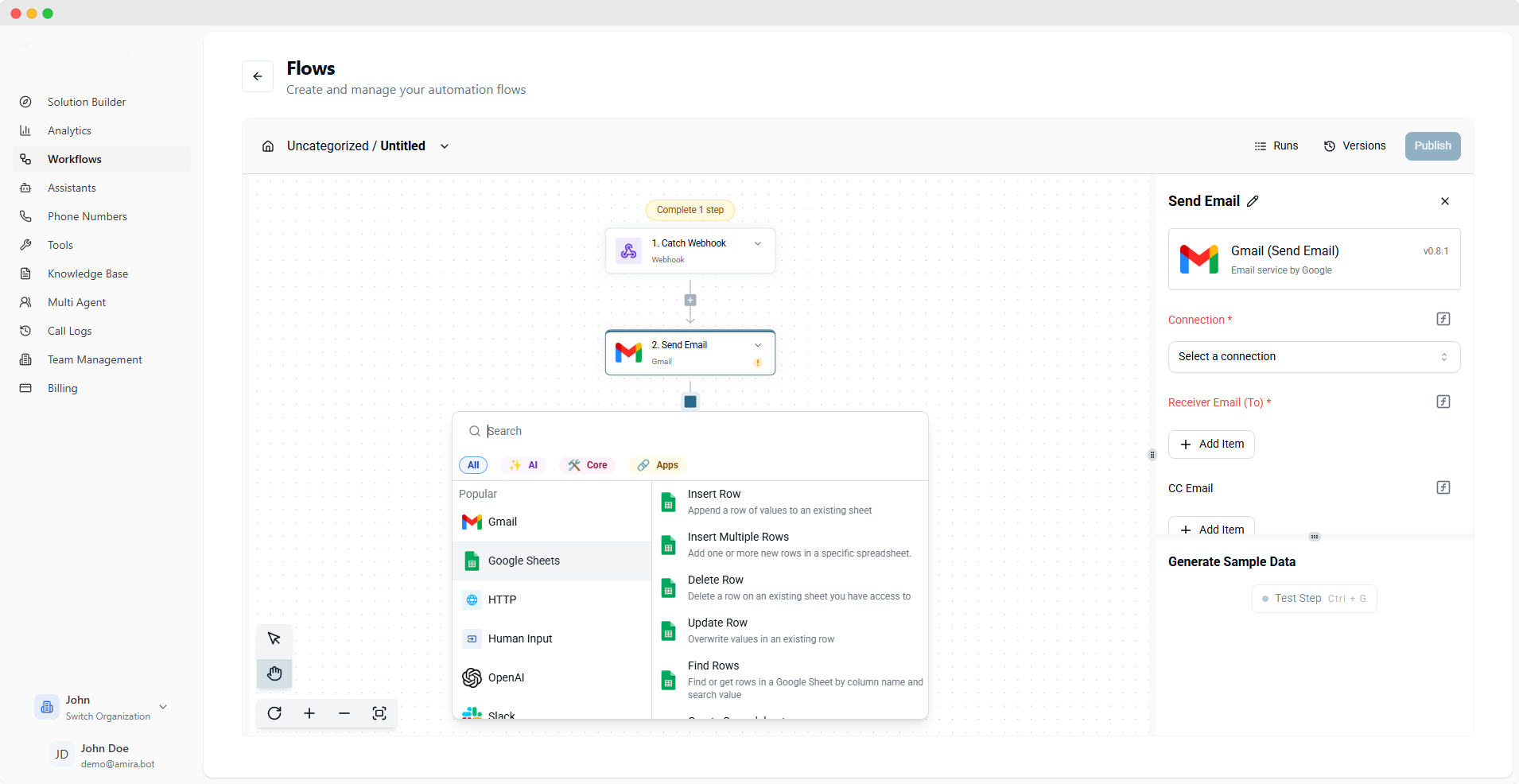Select the pointer tool on the canvas
1519x784 pixels.
[x=274, y=638]
